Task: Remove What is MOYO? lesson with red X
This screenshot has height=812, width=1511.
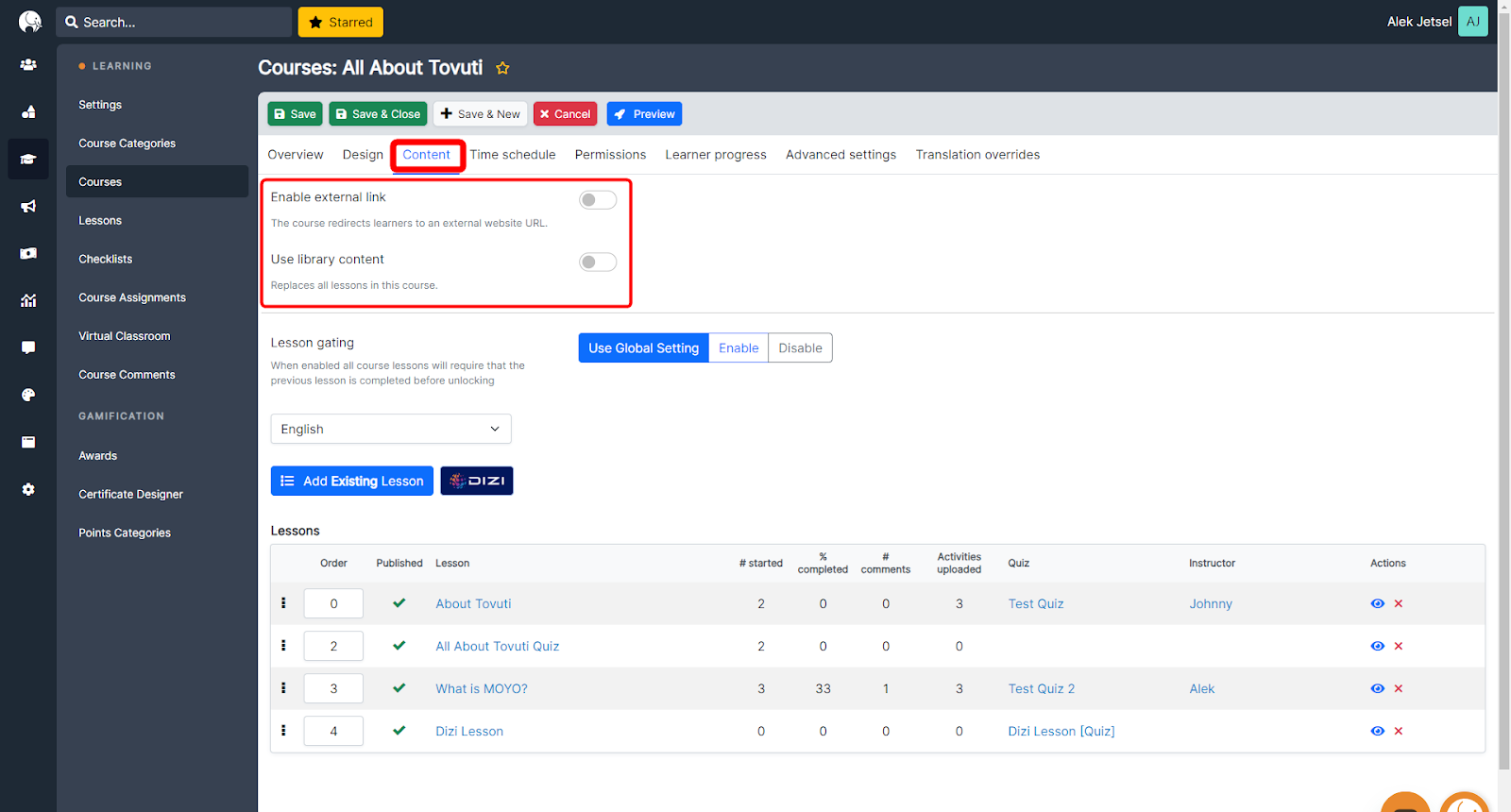Action: (1399, 688)
